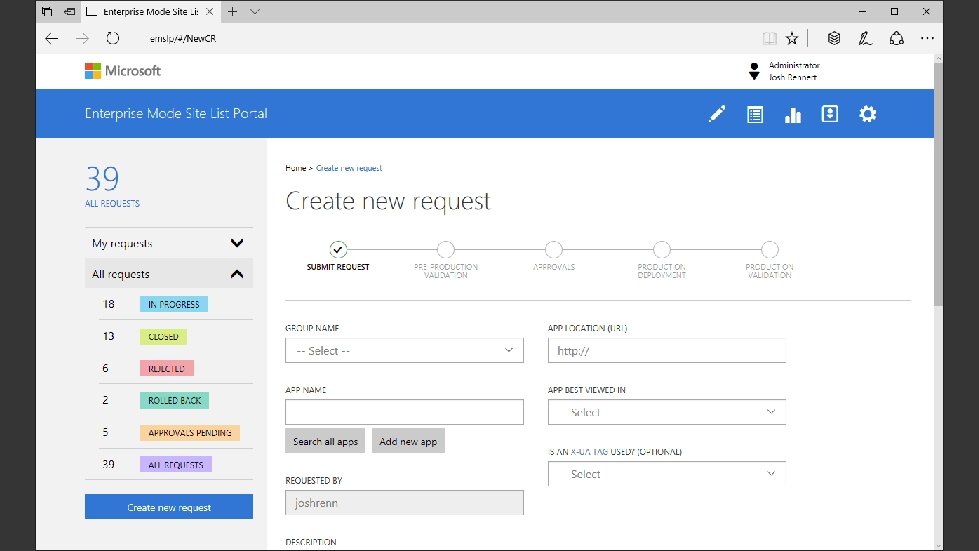Open a new tab with plus icon
Image resolution: width=979 pixels, height=551 pixels.
232,11
